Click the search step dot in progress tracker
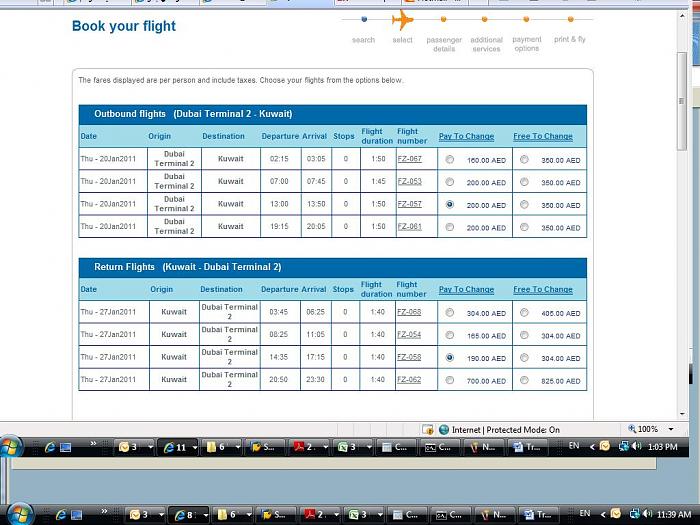 coord(364,19)
